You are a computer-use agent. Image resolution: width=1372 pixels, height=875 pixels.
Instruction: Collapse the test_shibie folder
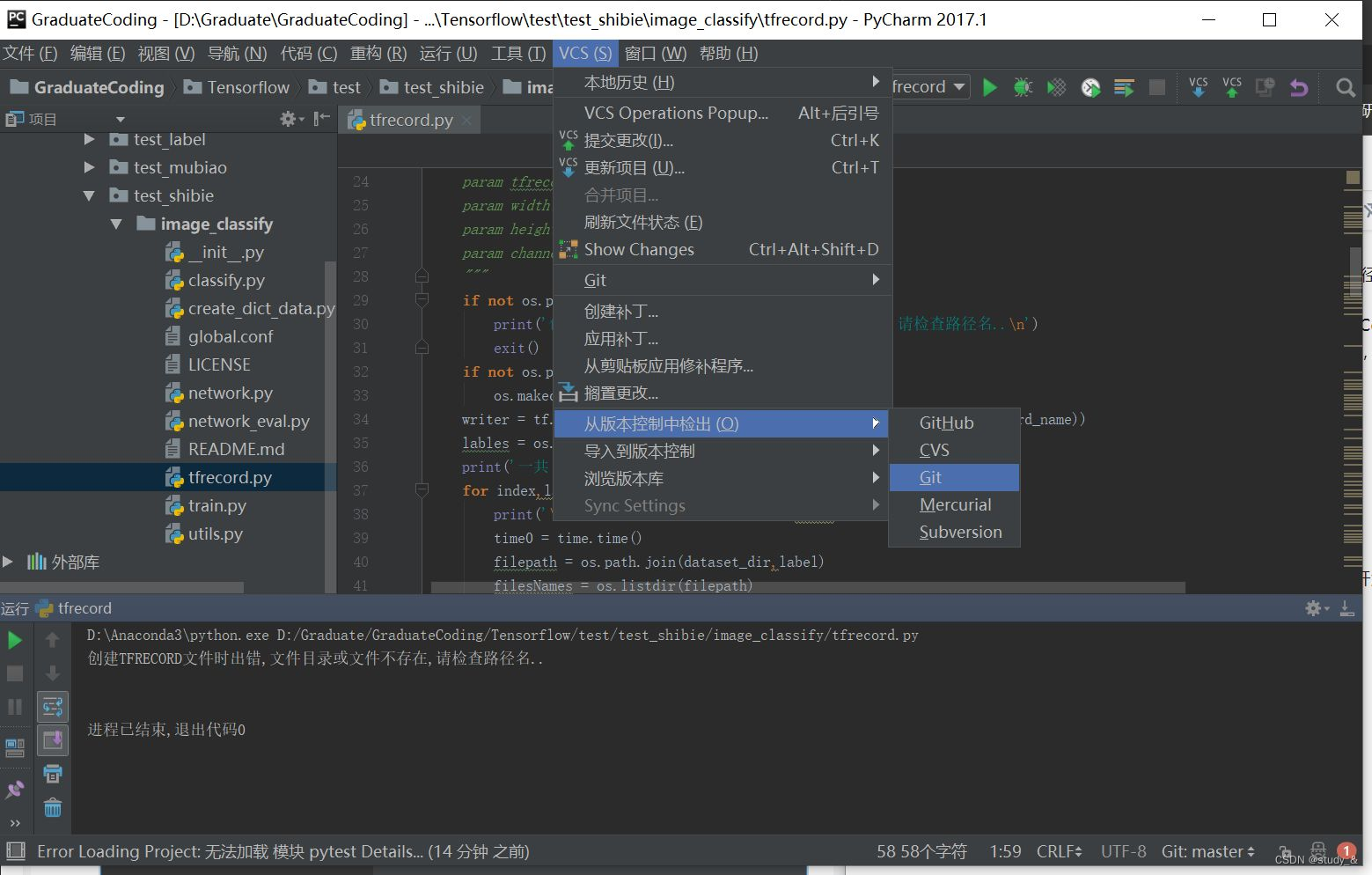89,195
